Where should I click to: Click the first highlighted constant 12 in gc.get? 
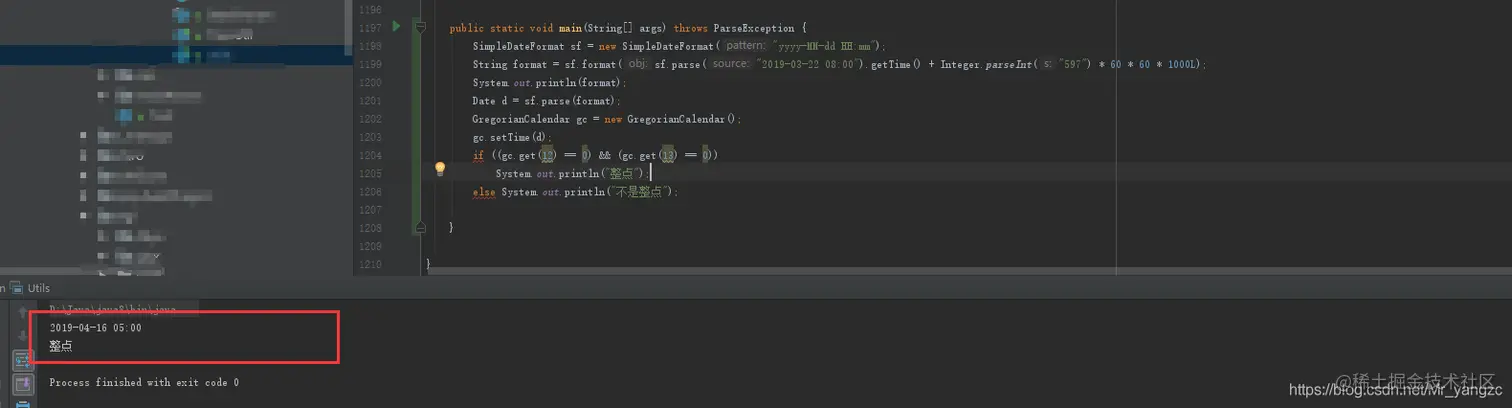click(547, 155)
